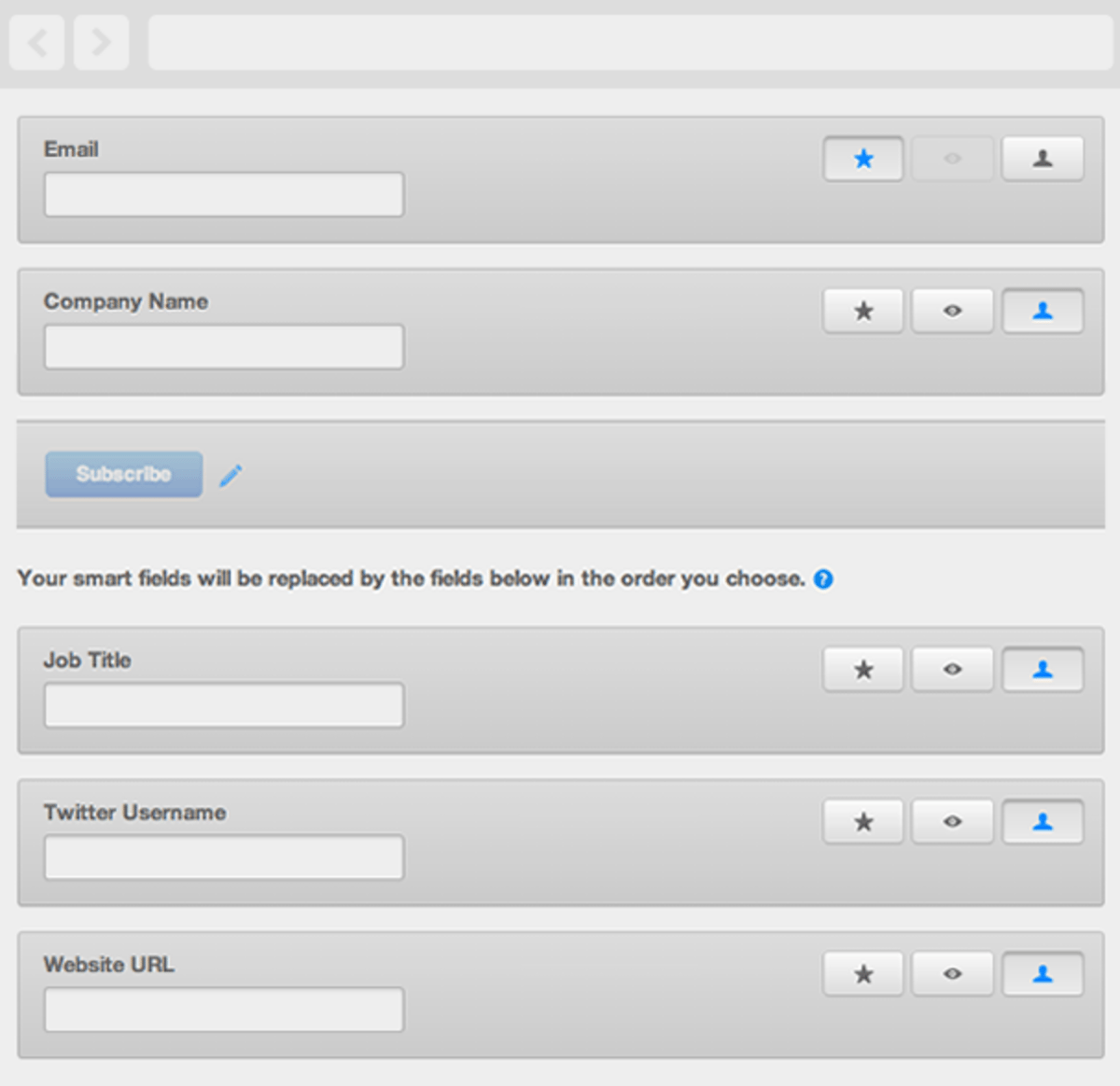
Task: Click the Twitter Username input field
Action: 223,856
